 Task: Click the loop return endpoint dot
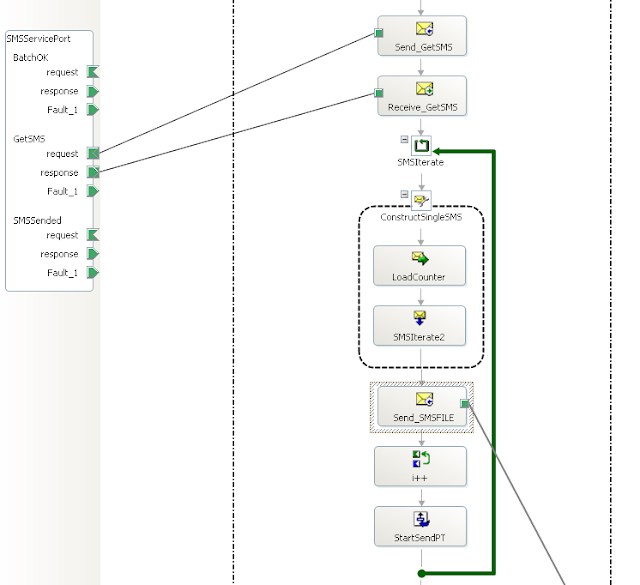pos(422,574)
